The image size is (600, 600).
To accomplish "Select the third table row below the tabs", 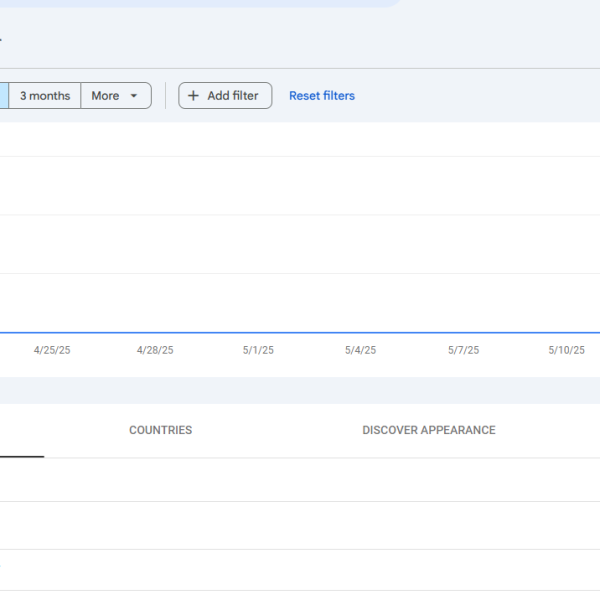I will tap(300, 570).
